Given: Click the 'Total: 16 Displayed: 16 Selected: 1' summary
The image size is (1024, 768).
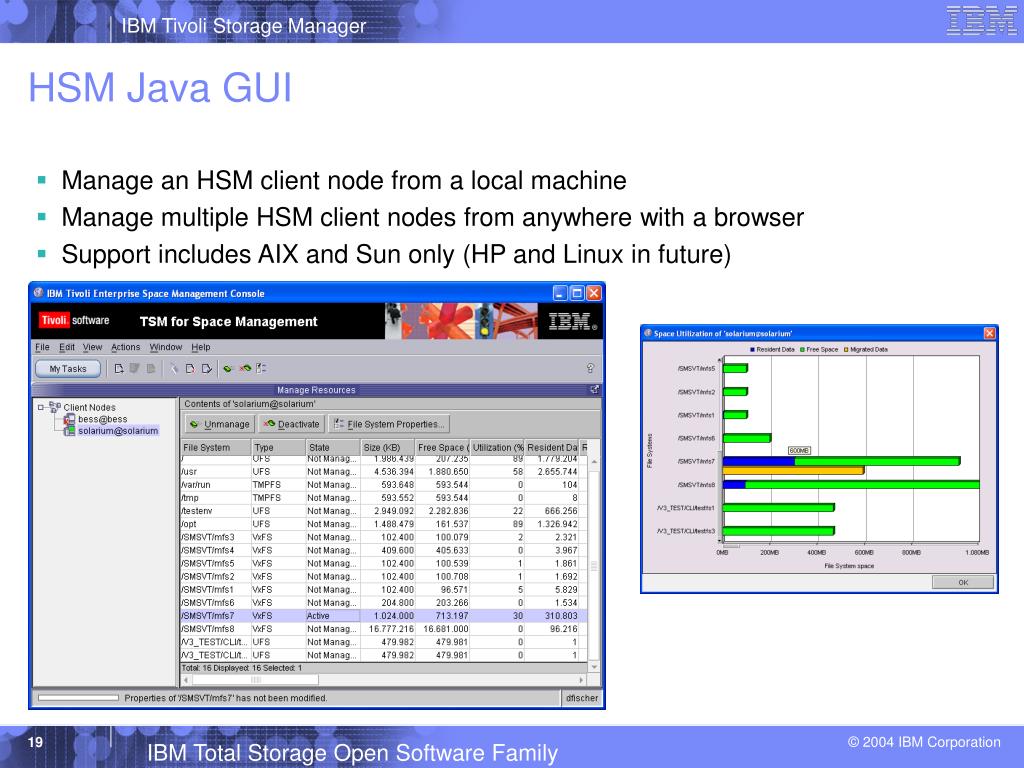Looking at the screenshot, I should [242, 668].
